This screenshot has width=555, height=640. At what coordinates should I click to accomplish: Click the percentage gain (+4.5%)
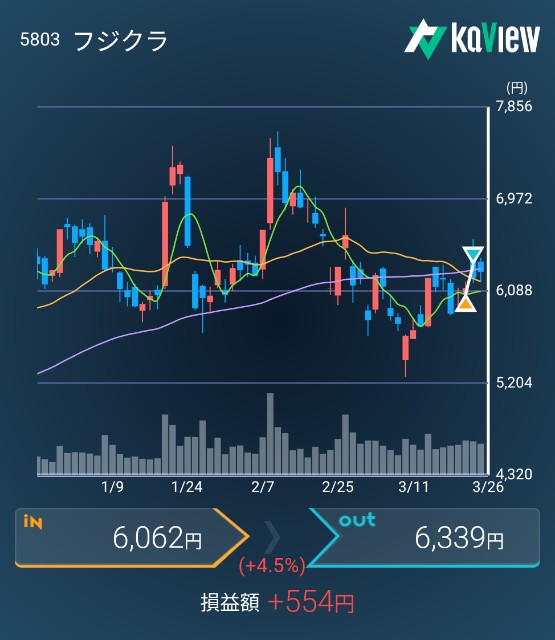pos(272,566)
